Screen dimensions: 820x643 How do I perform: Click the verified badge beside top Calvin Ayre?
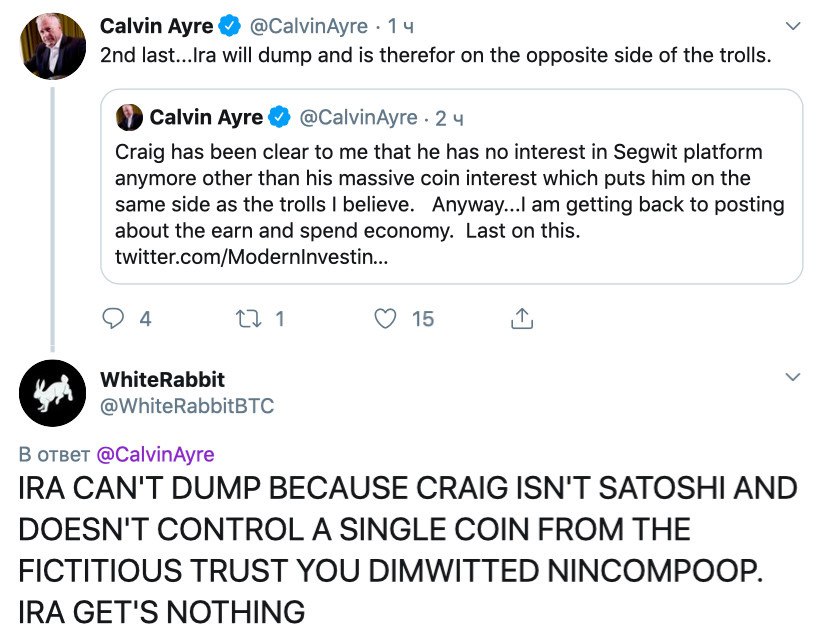click(x=230, y=26)
